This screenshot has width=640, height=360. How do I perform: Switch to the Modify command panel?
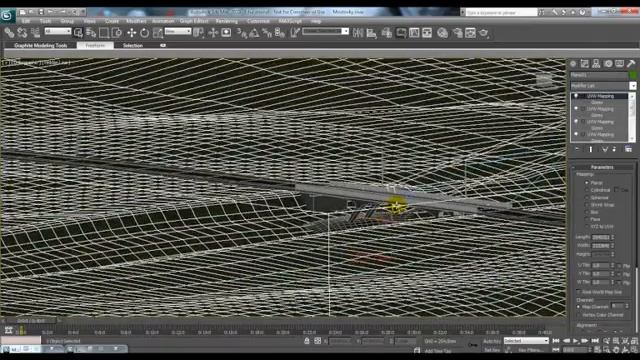tap(584, 64)
